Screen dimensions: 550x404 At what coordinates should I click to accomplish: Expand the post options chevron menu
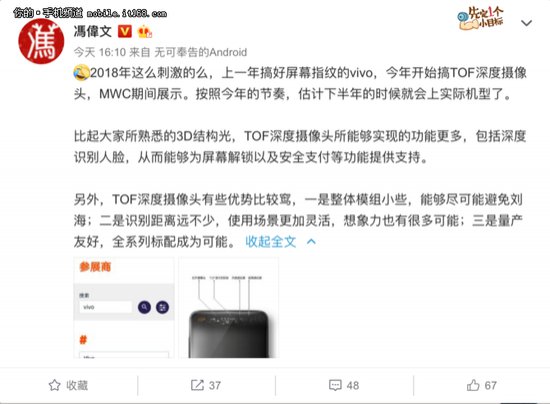(x=526, y=23)
